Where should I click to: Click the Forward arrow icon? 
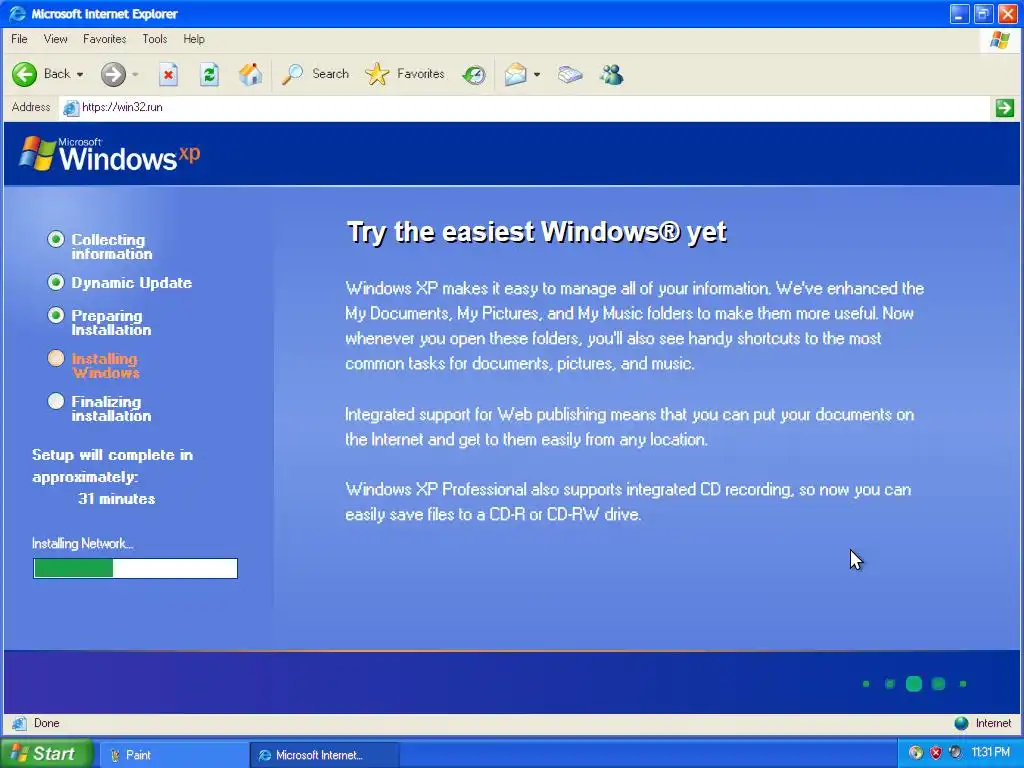point(113,74)
